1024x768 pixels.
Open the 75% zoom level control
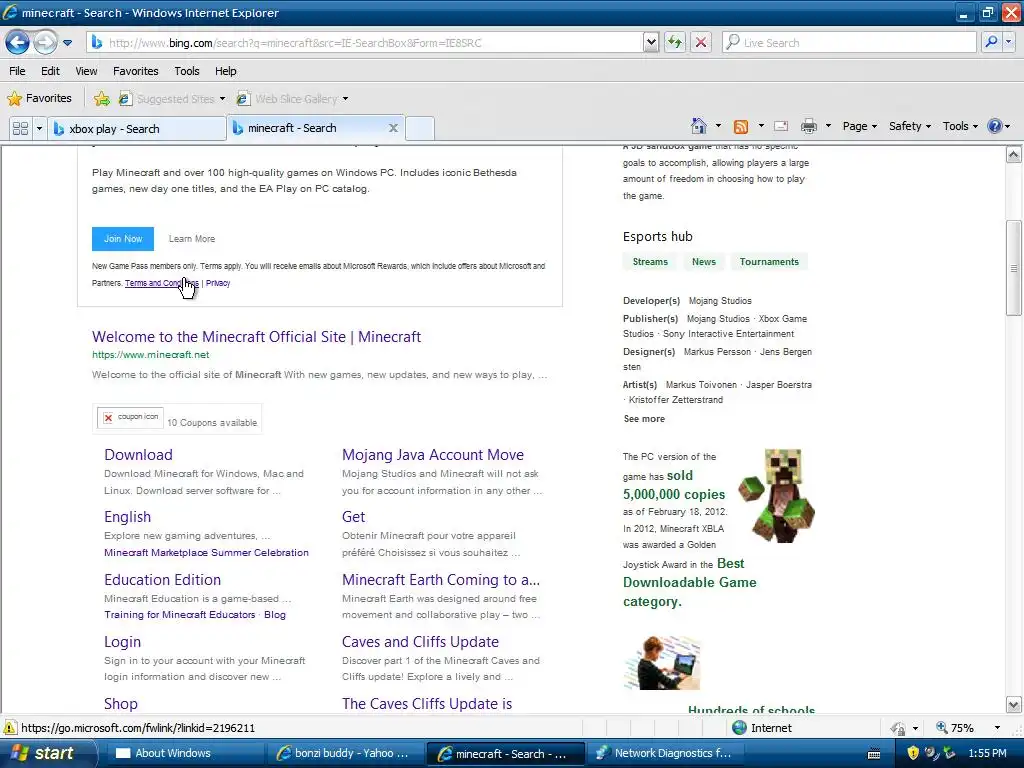[x=968, y=728]
